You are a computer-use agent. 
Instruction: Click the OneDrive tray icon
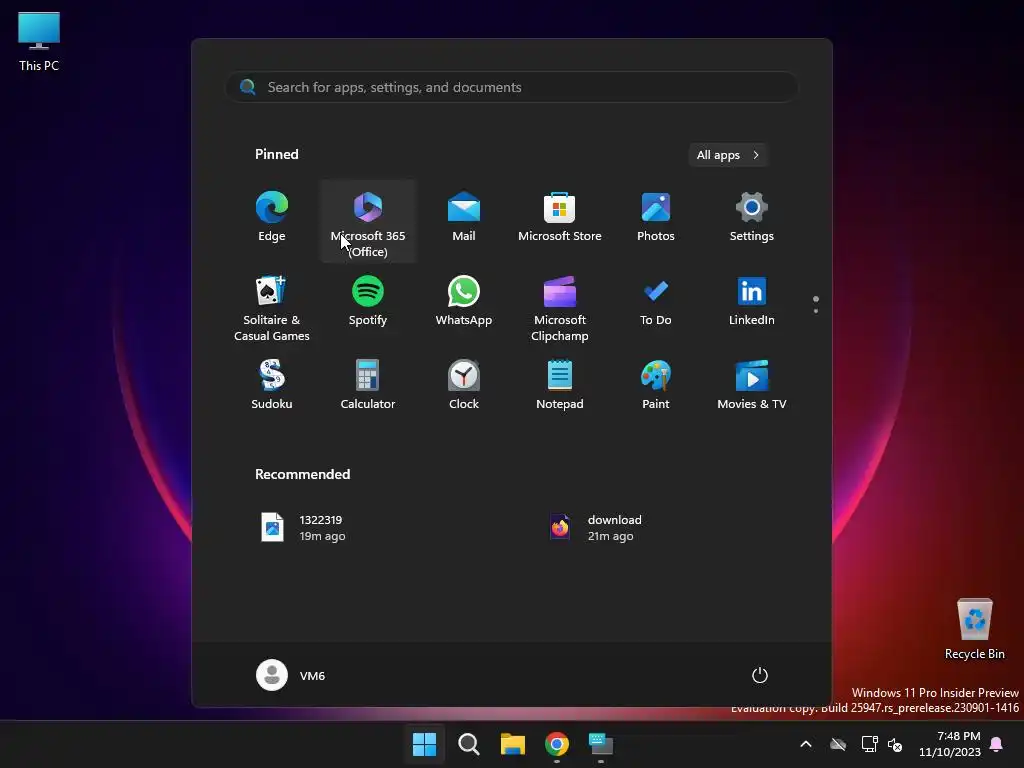tap(838, 744)
